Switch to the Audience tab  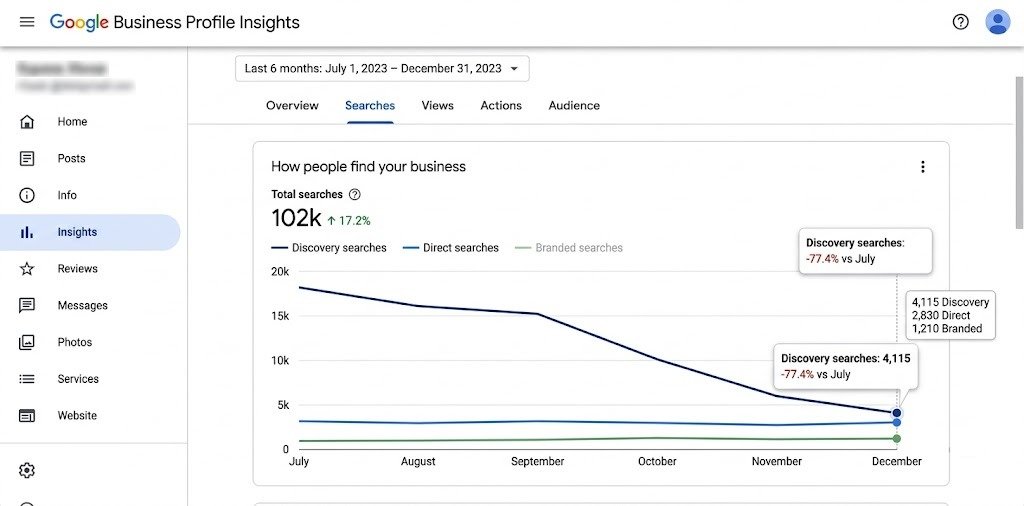[x=574, y=105]
